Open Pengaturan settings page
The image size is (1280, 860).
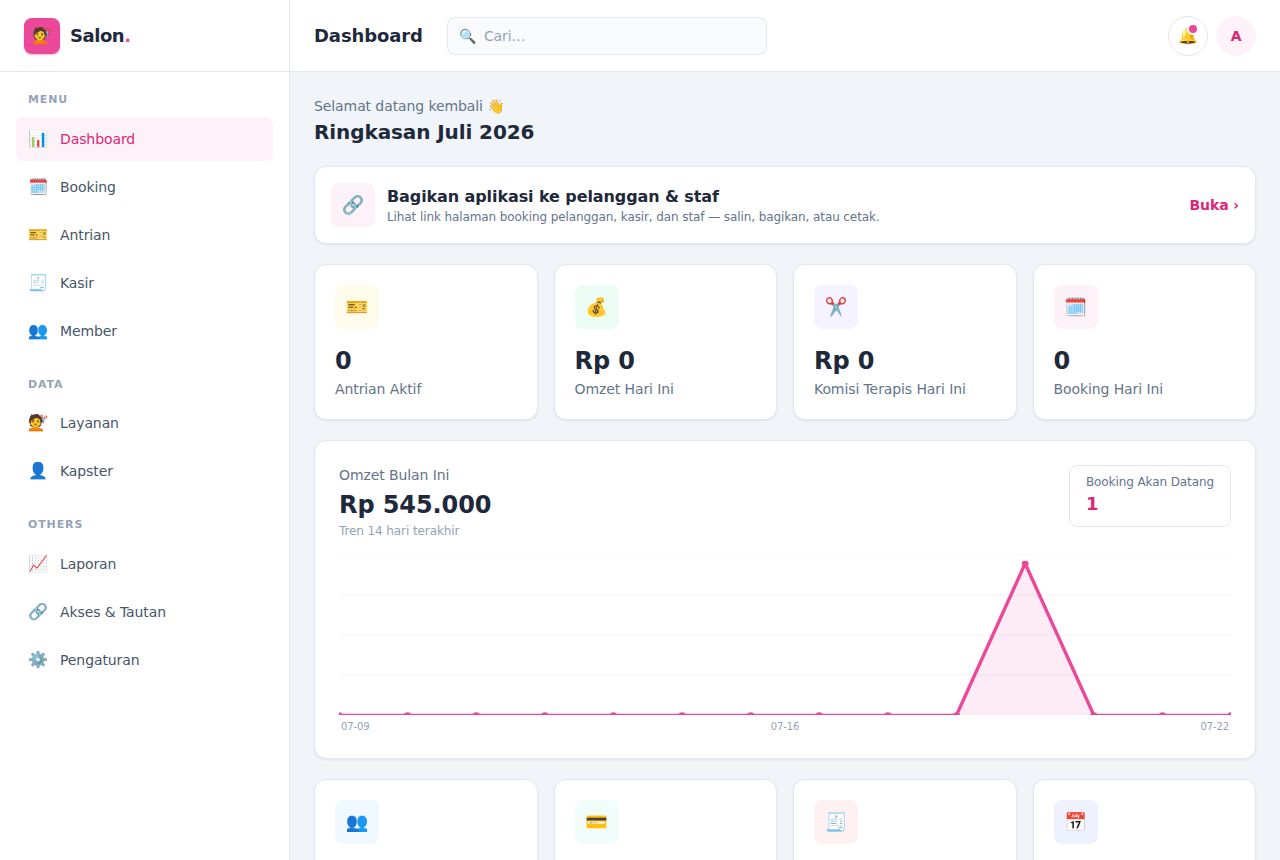[x=144, y=660]
